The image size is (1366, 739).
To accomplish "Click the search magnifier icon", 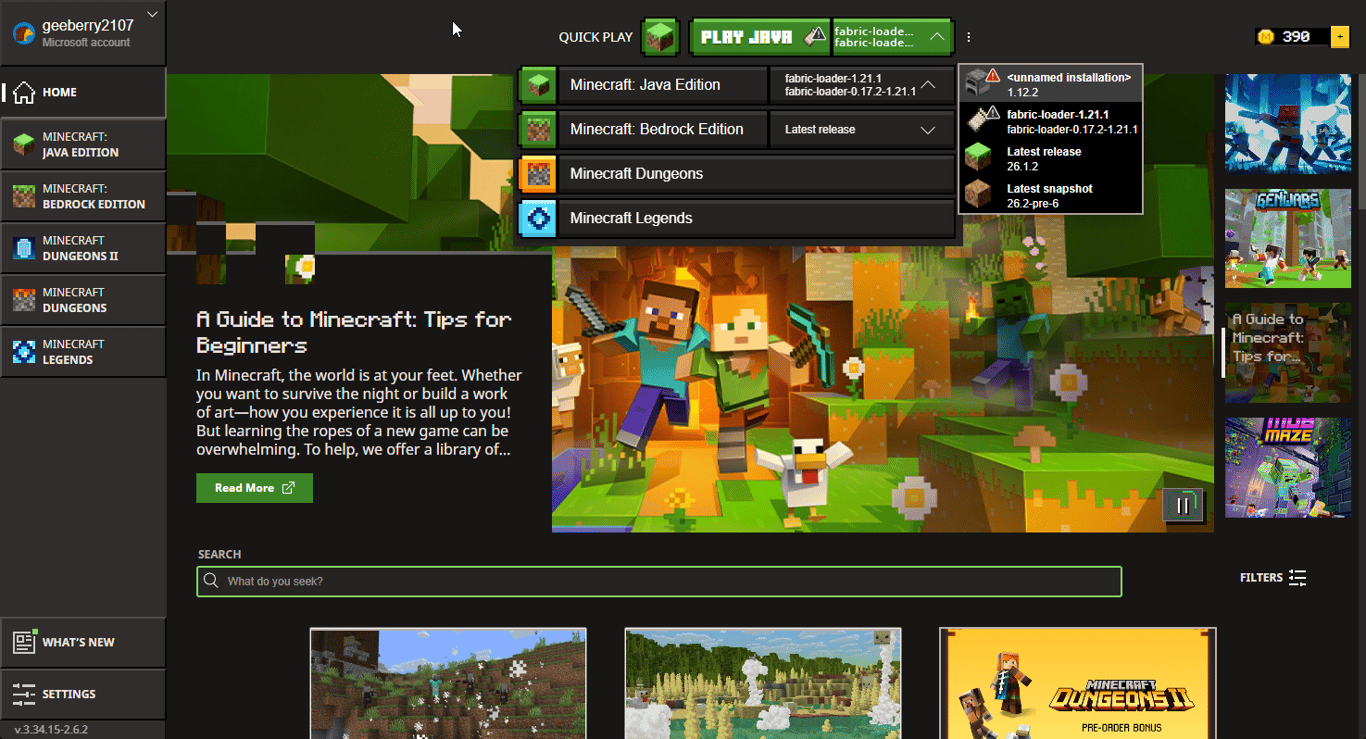I will click(211, 581).
